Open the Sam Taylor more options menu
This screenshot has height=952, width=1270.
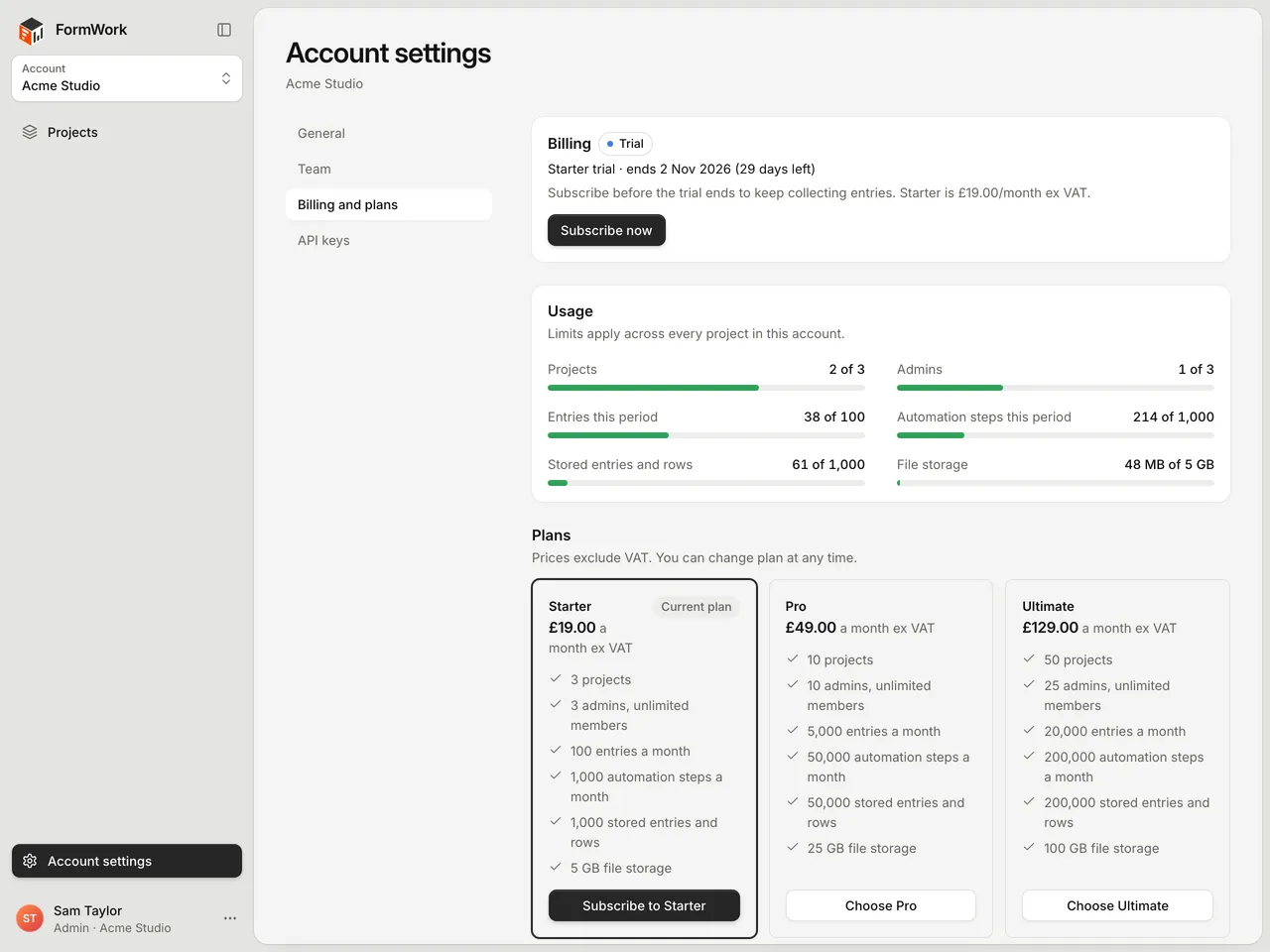tap(230, 918)
